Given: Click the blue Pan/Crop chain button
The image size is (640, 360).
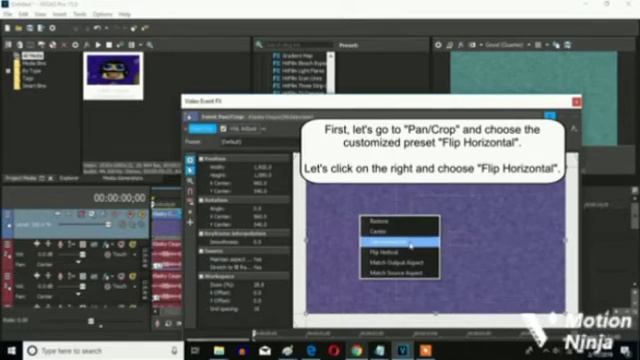Looking at the screenshot, I should click(202, 129).
